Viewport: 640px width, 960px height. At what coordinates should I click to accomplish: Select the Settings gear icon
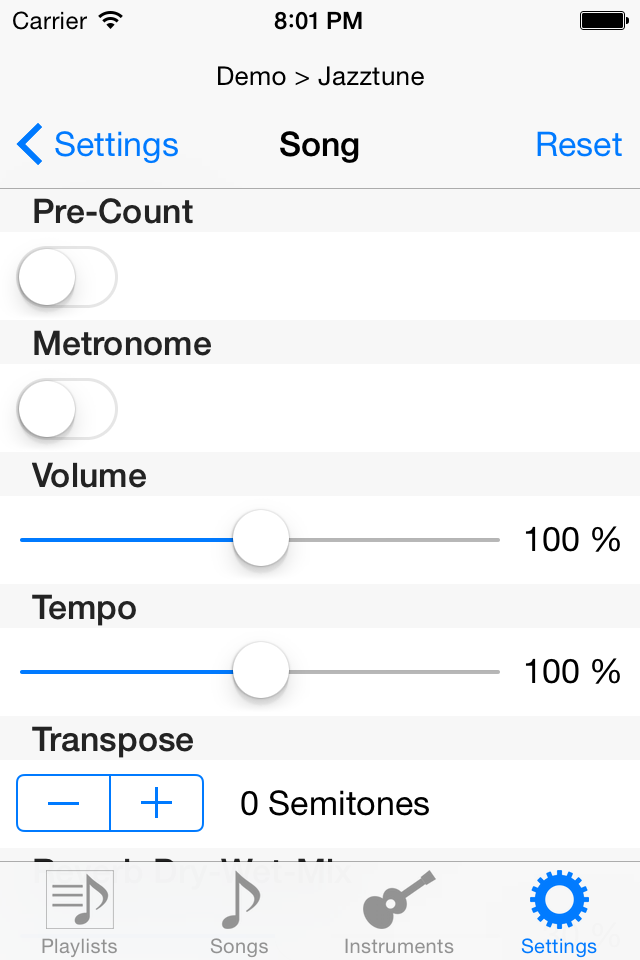tap(559, 899)
